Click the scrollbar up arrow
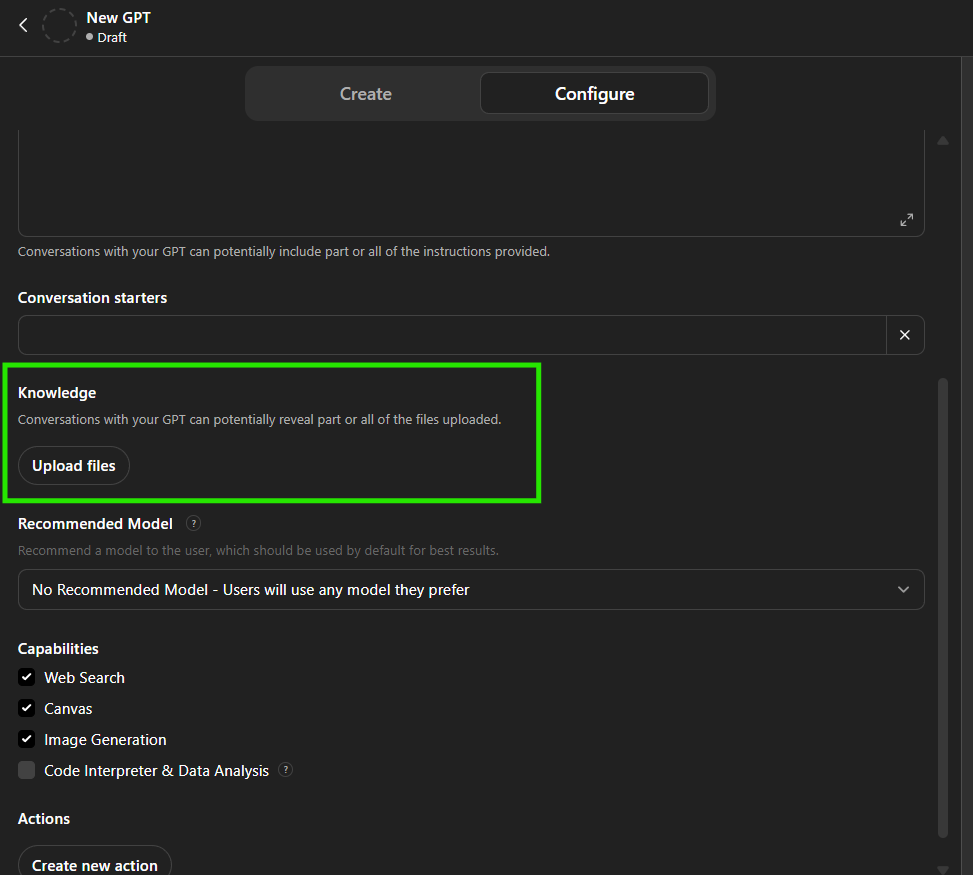The height and width of the screenshot is (875, 973). (943, 141)
